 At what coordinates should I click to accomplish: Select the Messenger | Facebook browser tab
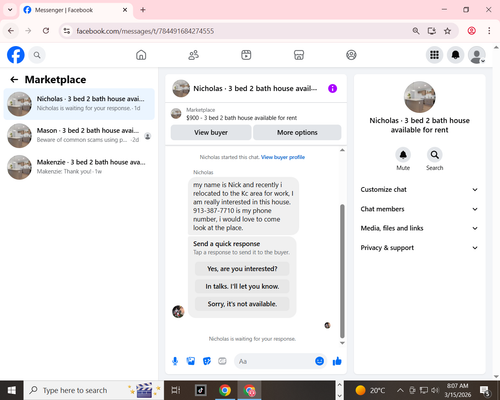[x=76, y=10]
